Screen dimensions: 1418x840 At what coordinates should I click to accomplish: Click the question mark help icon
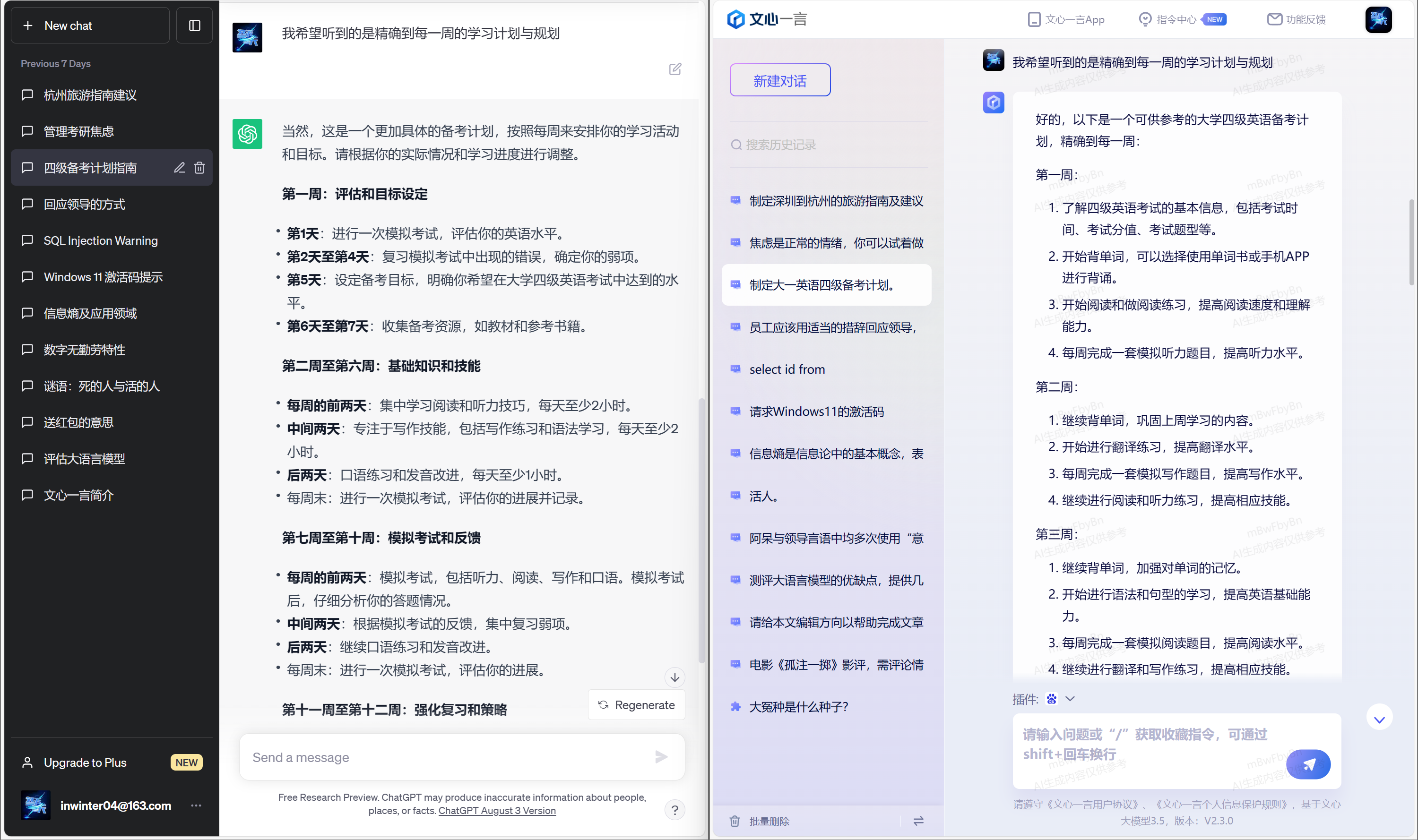[x=674, y=810]
